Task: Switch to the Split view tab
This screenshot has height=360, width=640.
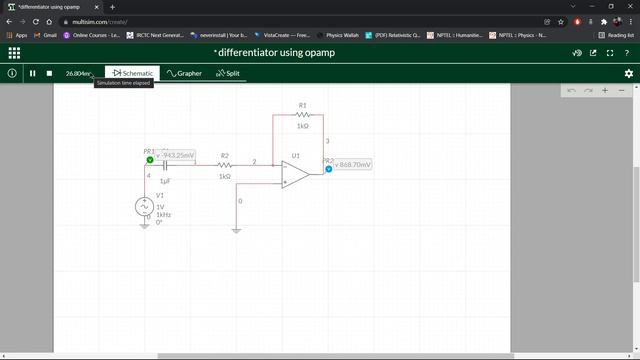Action: pos(228,73)
